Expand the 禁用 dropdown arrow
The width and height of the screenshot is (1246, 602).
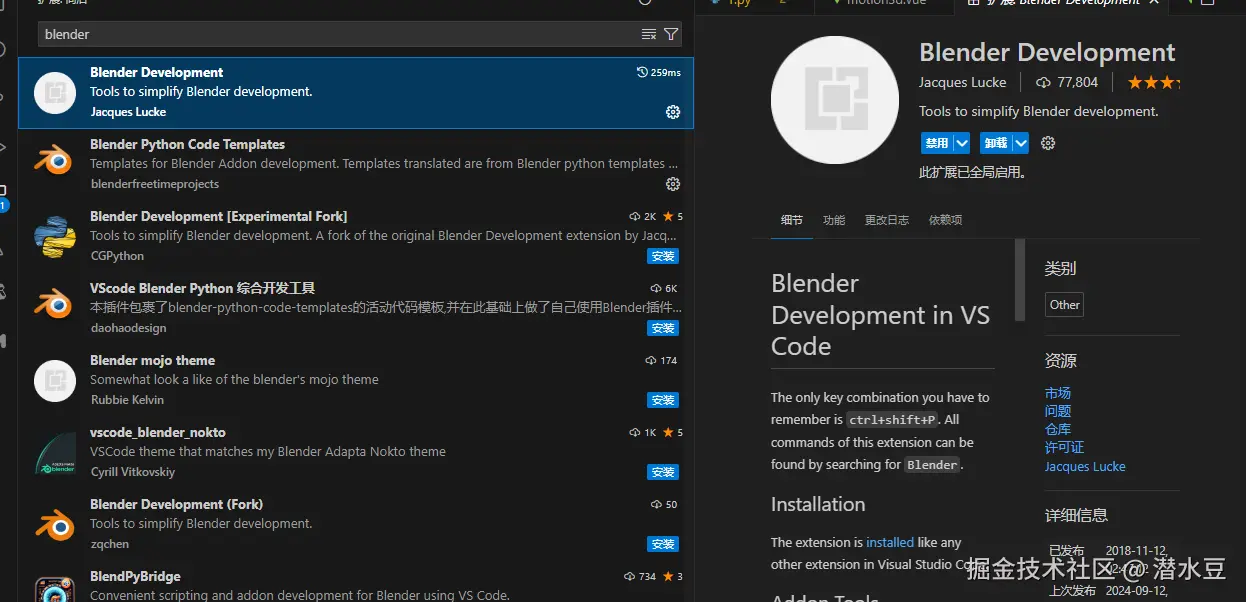[x=961, y=143]
